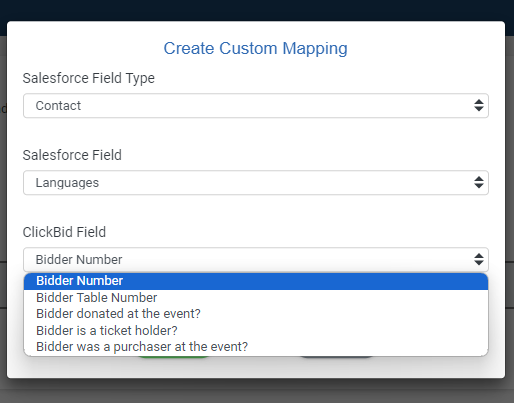Click the ClickBid Field label
The width and height of the screenshot is (514, 403).
click(64, 232)
